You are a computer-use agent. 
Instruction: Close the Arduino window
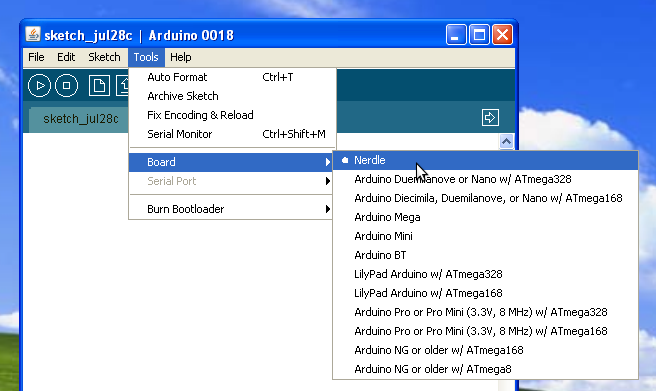(x=502, y=34)
